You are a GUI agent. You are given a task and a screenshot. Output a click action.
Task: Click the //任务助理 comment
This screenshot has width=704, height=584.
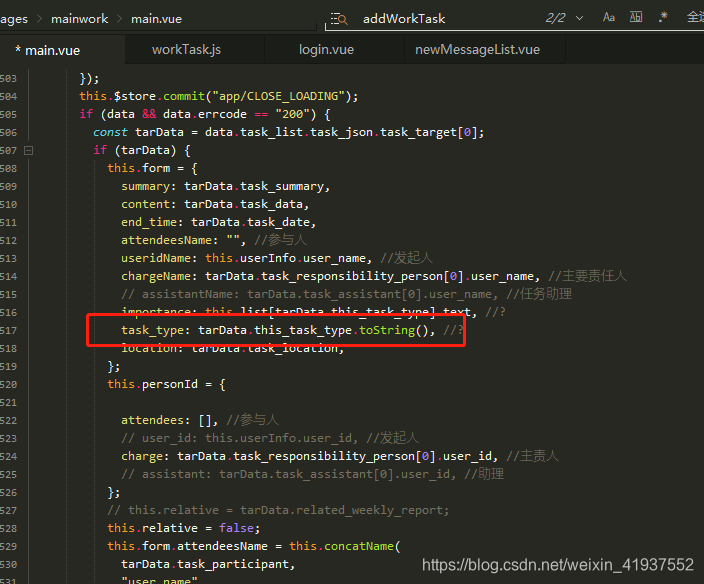tap(539, 294)
